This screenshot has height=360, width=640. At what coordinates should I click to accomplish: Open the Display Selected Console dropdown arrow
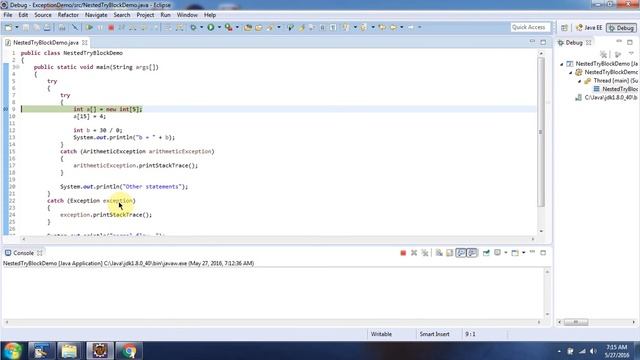point(506,253)
